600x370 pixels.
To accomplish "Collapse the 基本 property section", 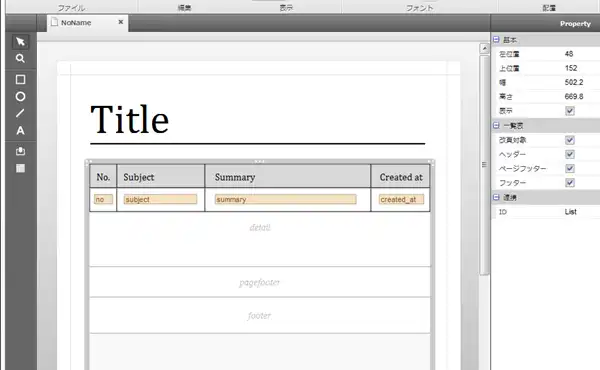I will 496,39.
